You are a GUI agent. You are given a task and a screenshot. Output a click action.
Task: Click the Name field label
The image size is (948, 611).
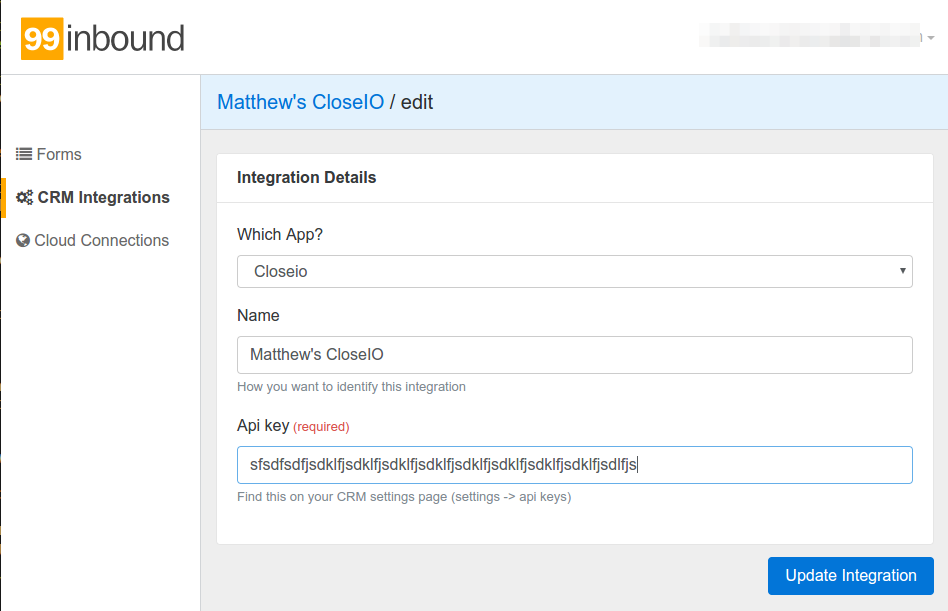(x=258, y=315)
